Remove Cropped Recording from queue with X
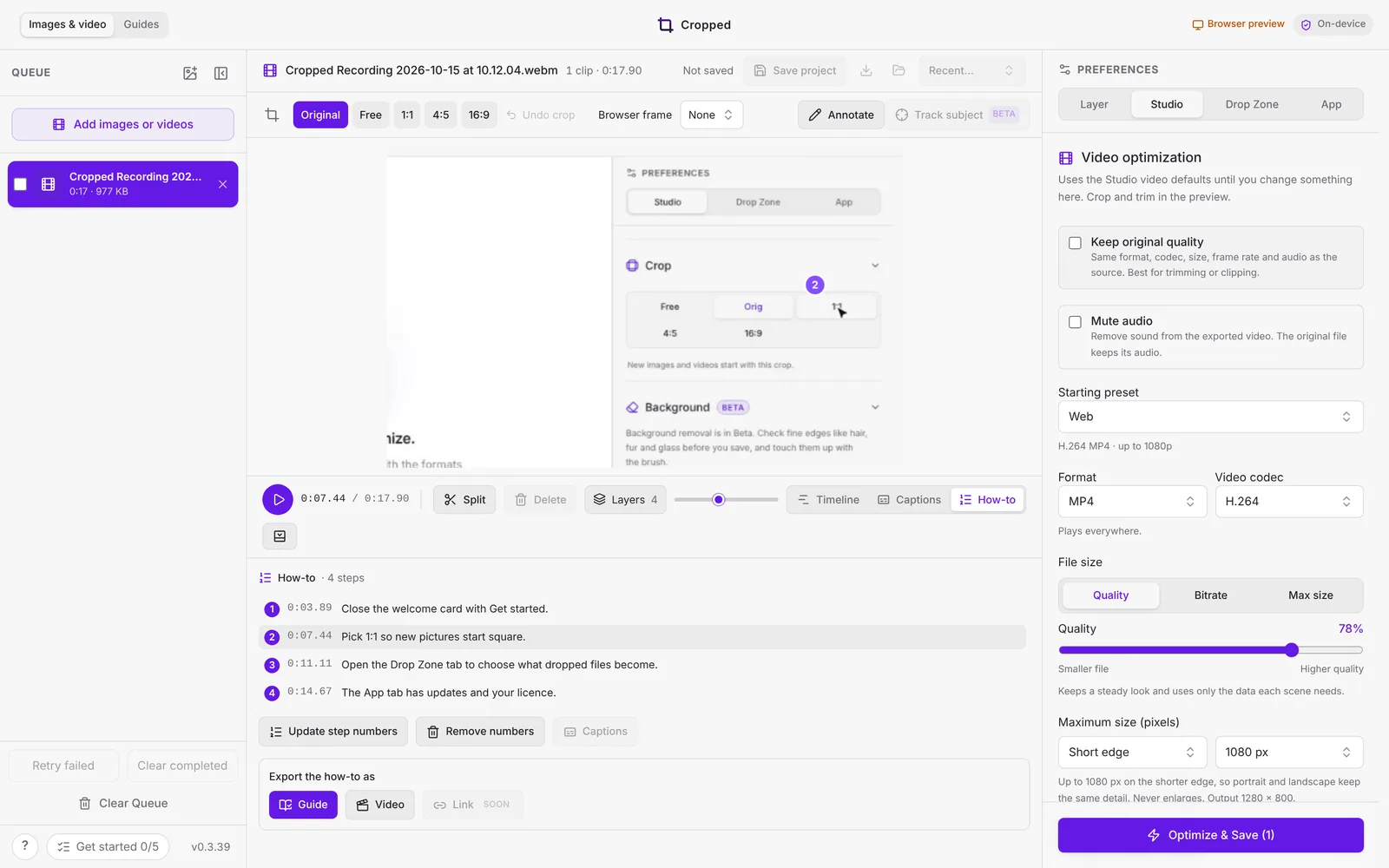The height and width of the screenshot is (868, 1389). tap(223, 184)
